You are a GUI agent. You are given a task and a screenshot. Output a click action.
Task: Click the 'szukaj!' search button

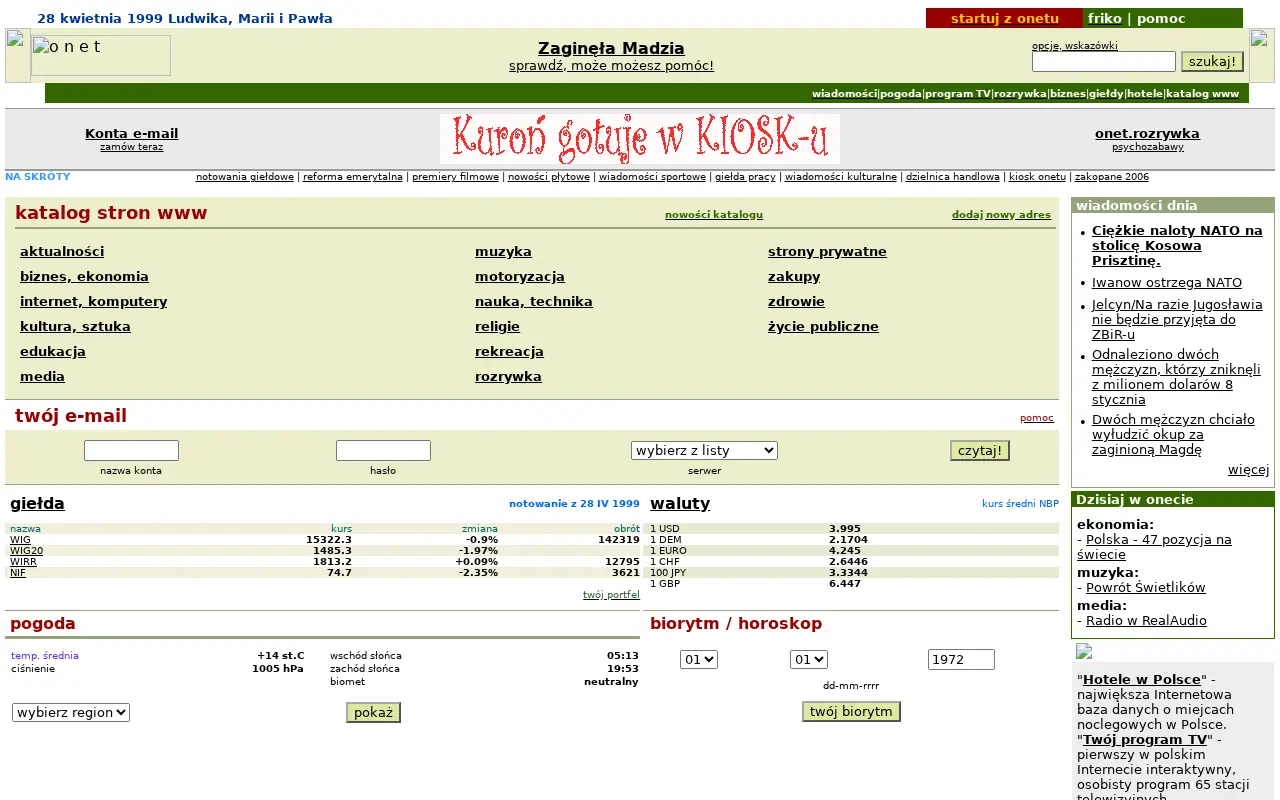(1212, 61)
